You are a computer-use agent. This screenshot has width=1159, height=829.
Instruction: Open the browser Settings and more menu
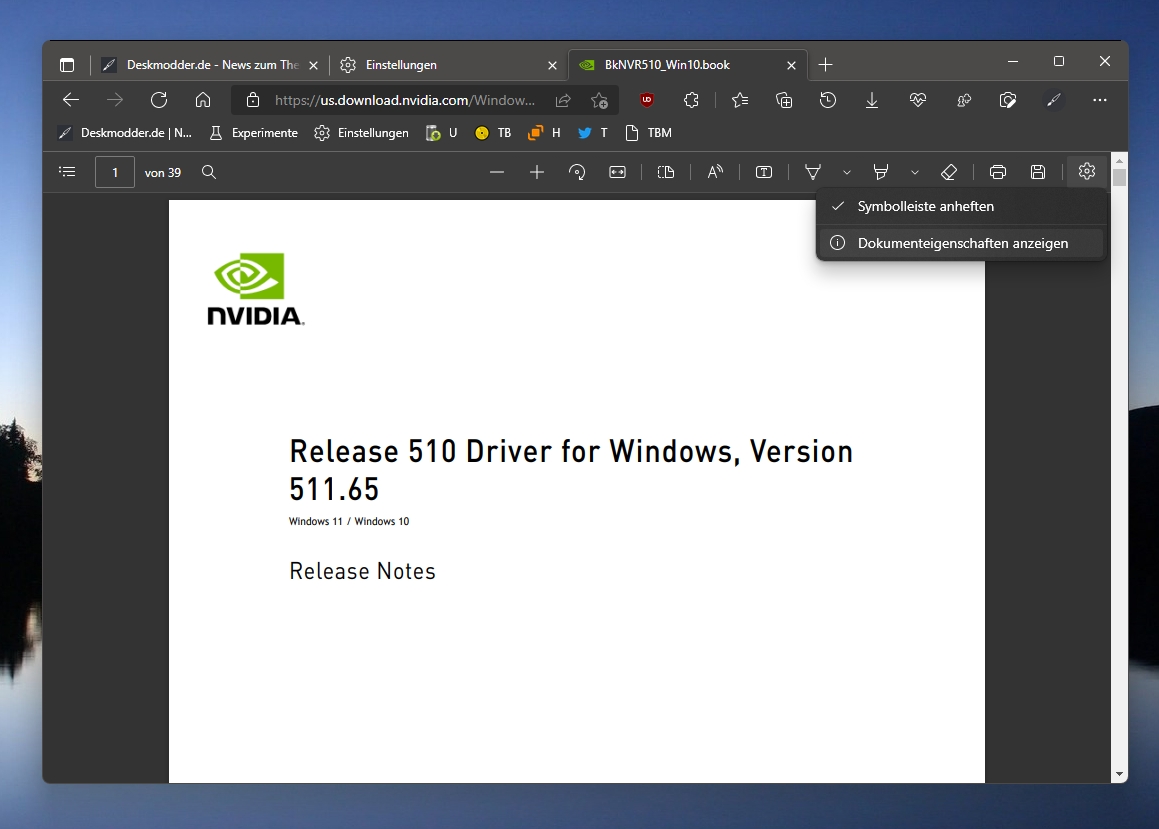tap(1100, 100)
